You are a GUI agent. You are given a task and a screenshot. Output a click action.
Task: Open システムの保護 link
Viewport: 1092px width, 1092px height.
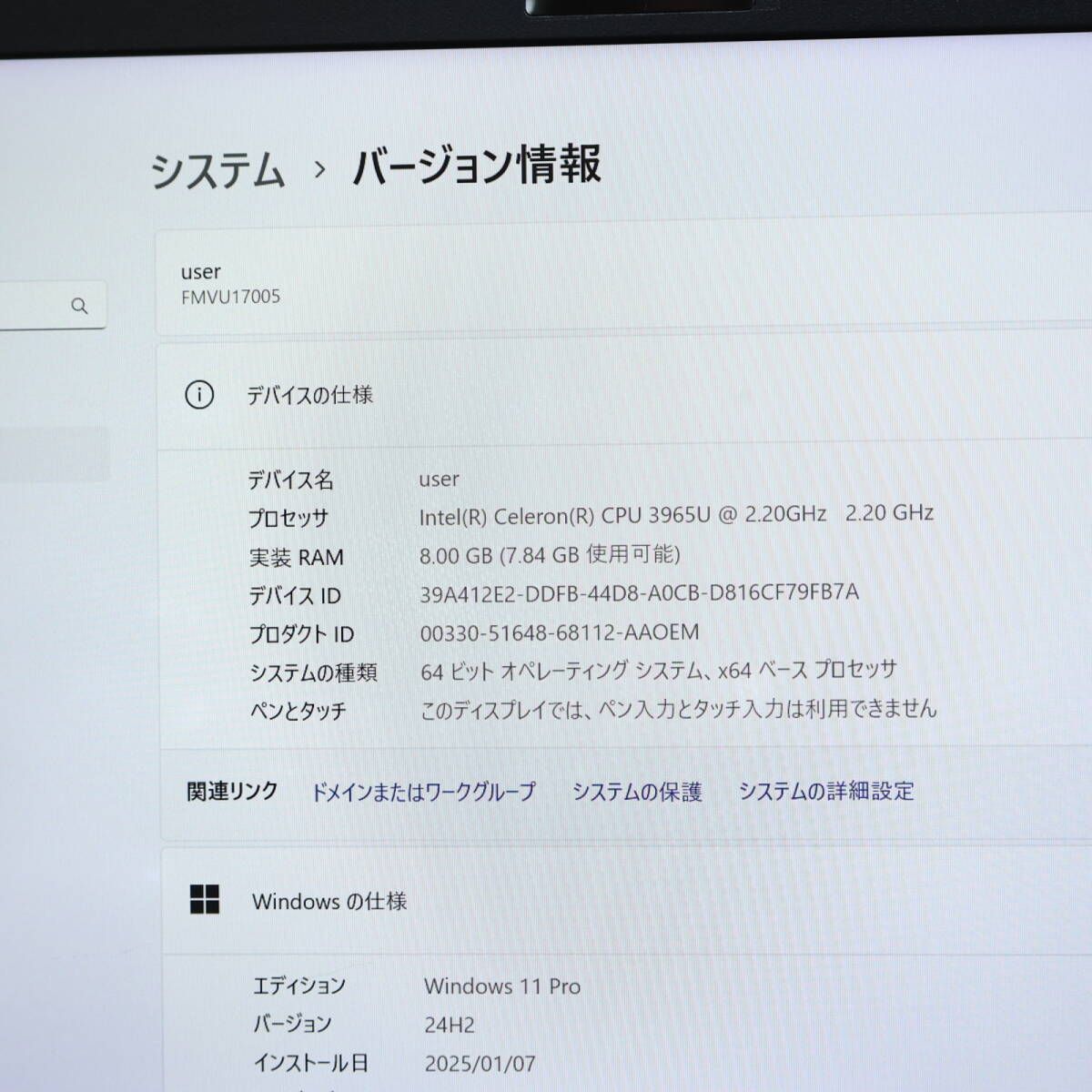click(x=637, y=792)
